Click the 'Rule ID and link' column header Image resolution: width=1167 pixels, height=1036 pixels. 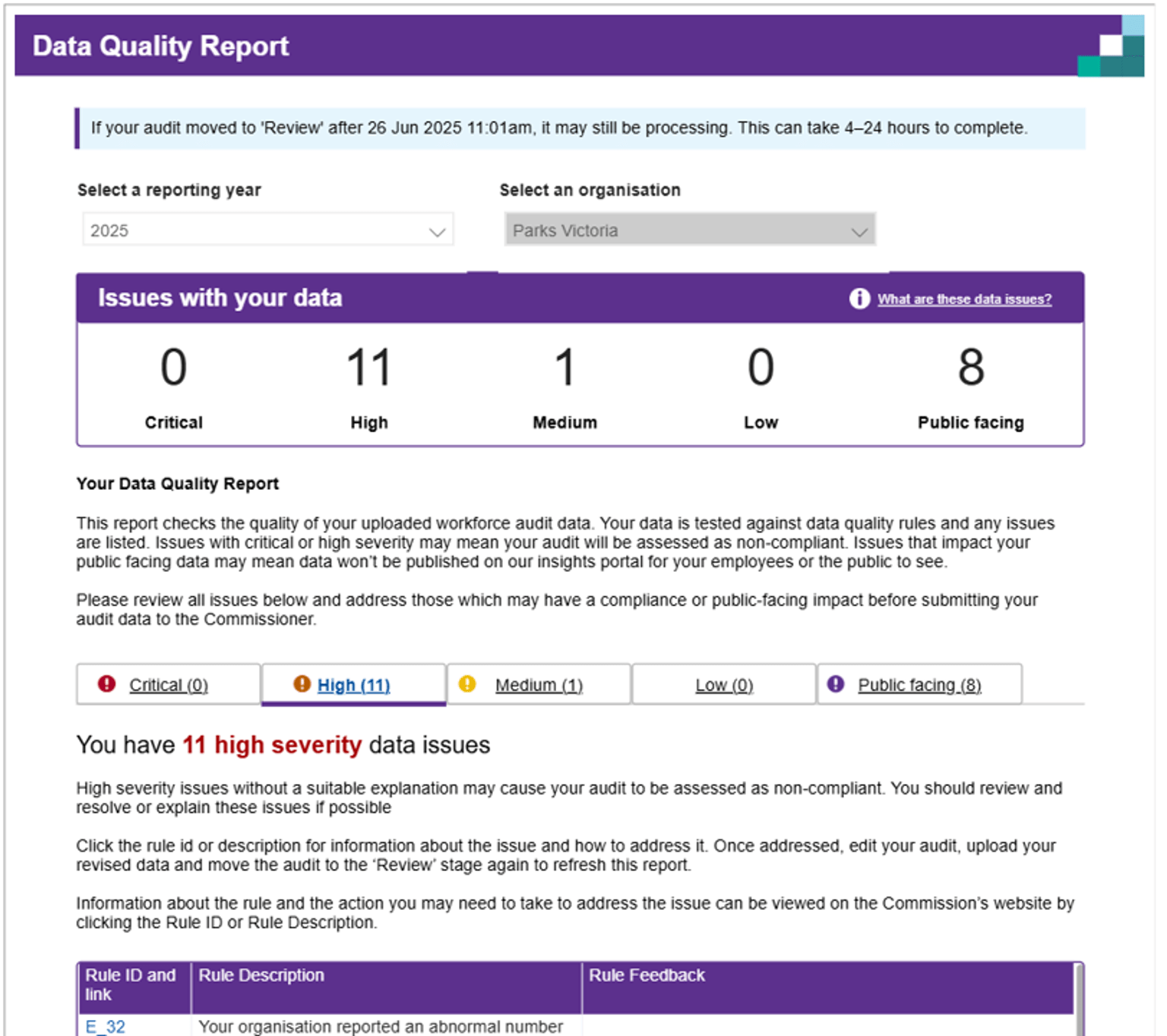(x=134, y=987)
